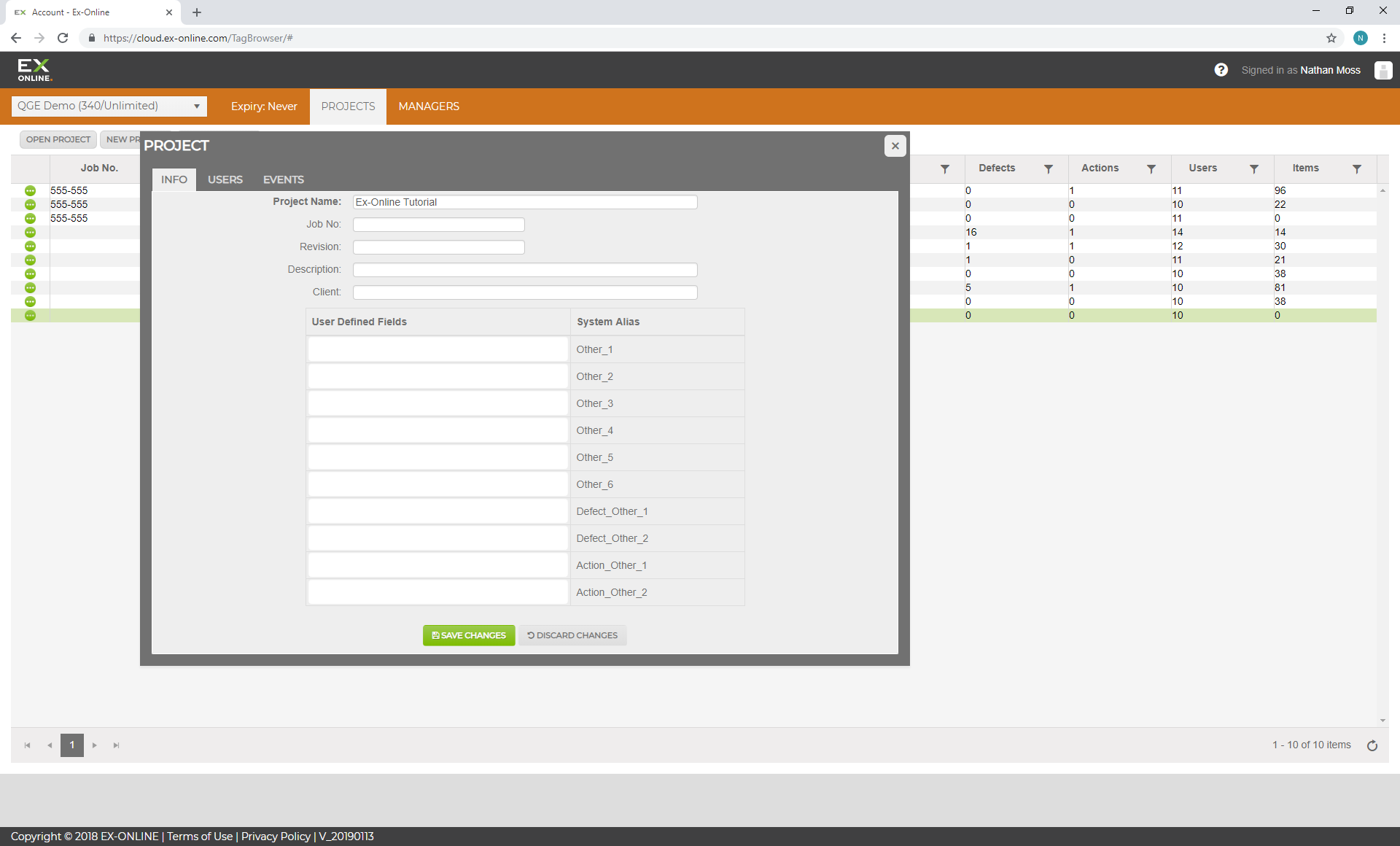Viewport: 1400px width, 846px height.
Task: Open the Managers menu tab
Action: tap(429, 106)
